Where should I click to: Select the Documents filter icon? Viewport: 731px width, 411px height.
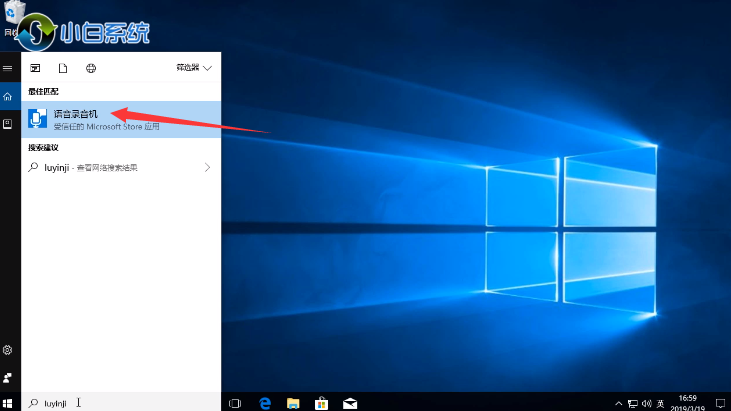tap(63, 68)
